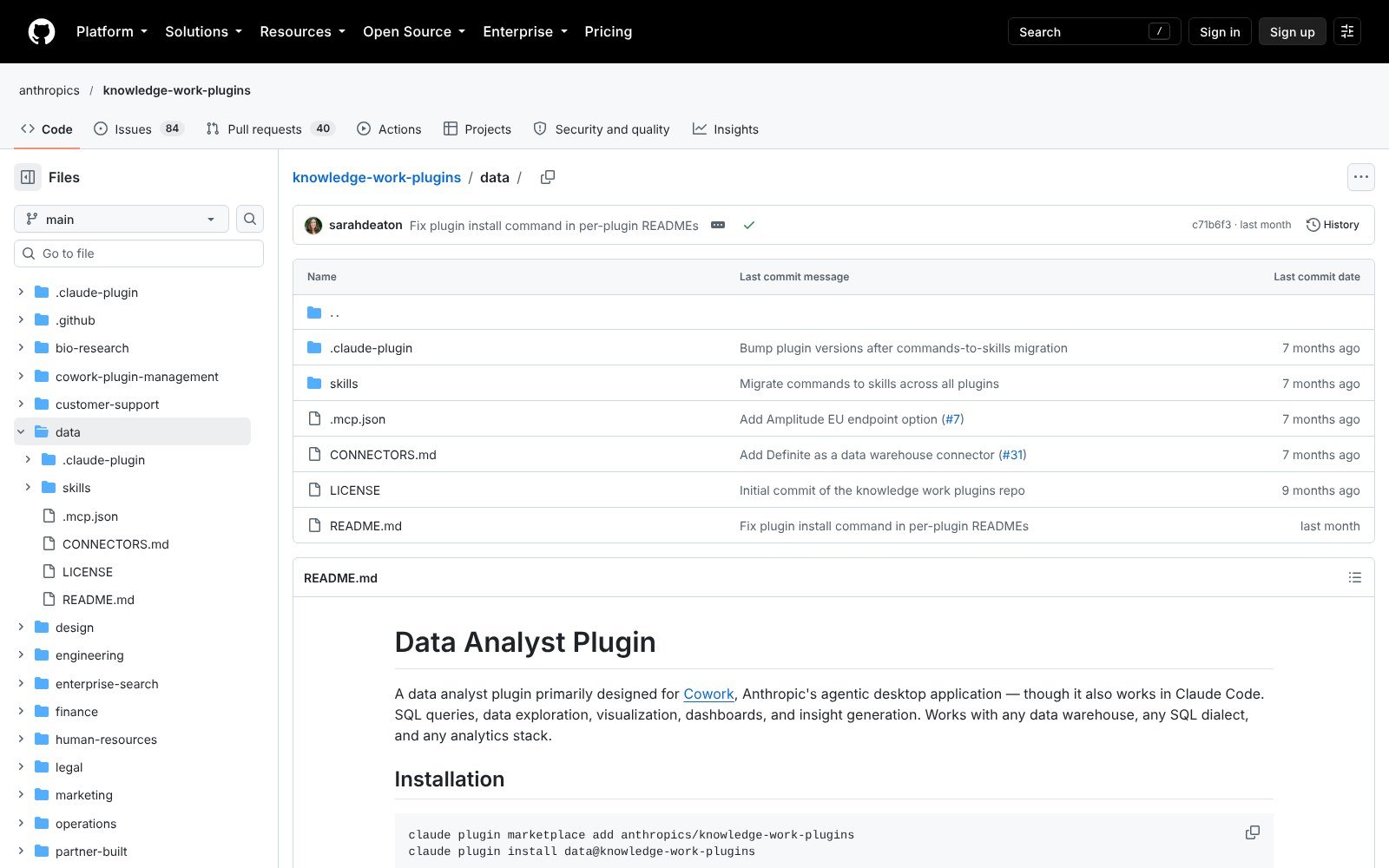The width and height of the screenshot is (1389, 868).
Task: Open pull request #31 link
Action: click(1012, 455)
